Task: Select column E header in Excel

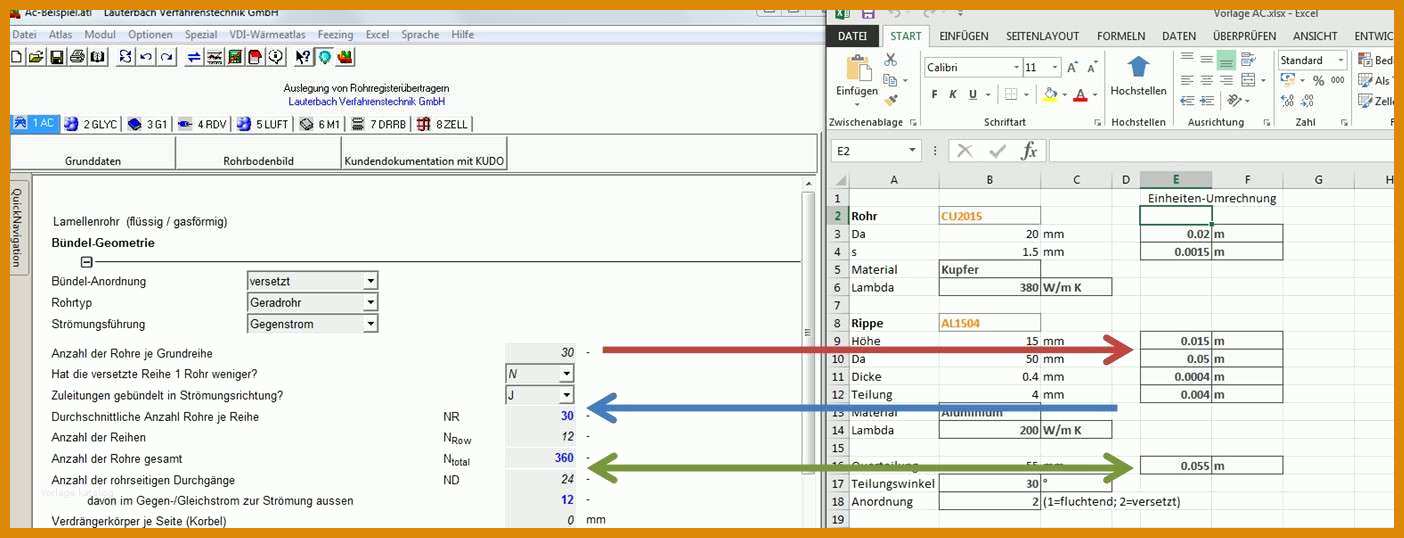Action: point(1176,180)
